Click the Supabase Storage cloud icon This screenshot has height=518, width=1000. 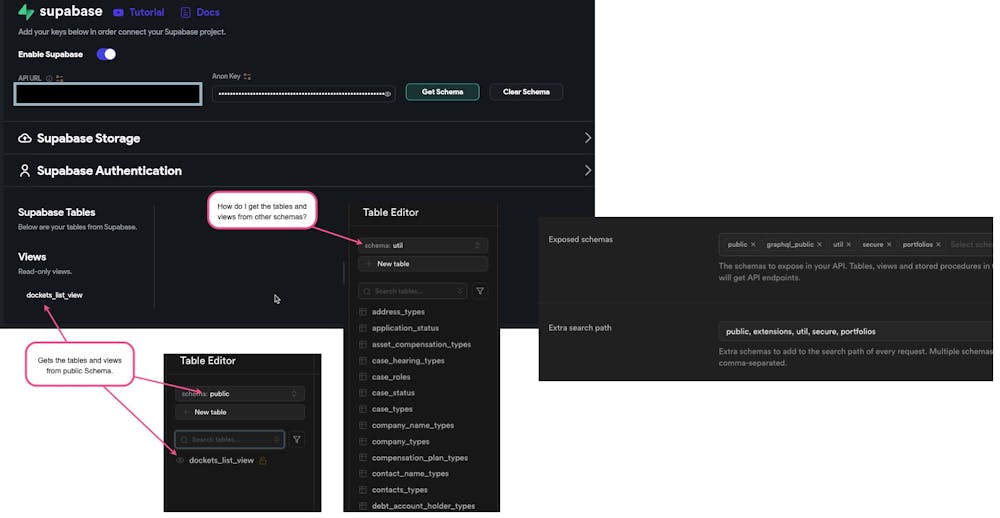click(25, 138)
